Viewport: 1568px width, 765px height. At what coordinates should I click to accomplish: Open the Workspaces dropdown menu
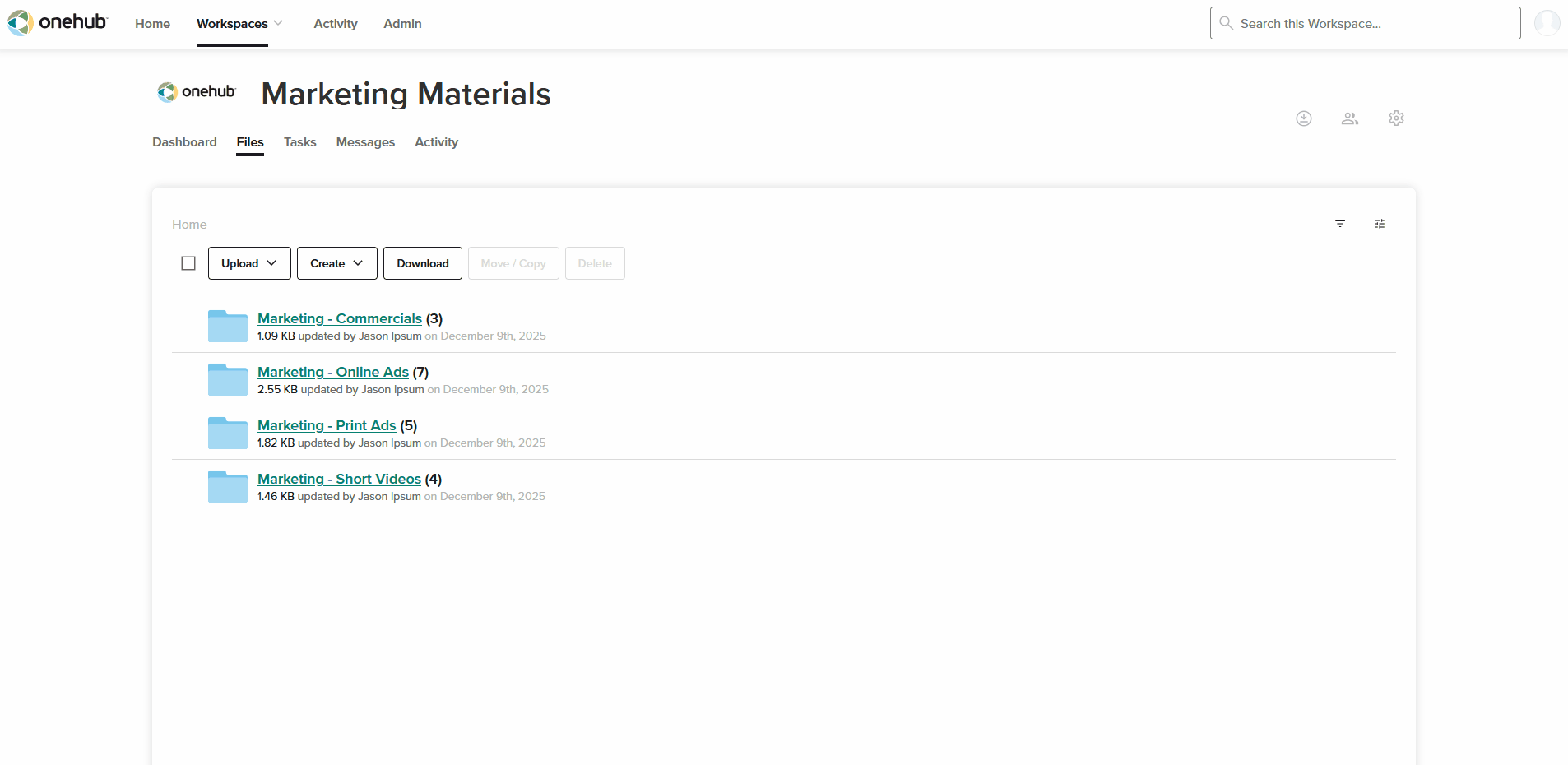tap(239, 24)
